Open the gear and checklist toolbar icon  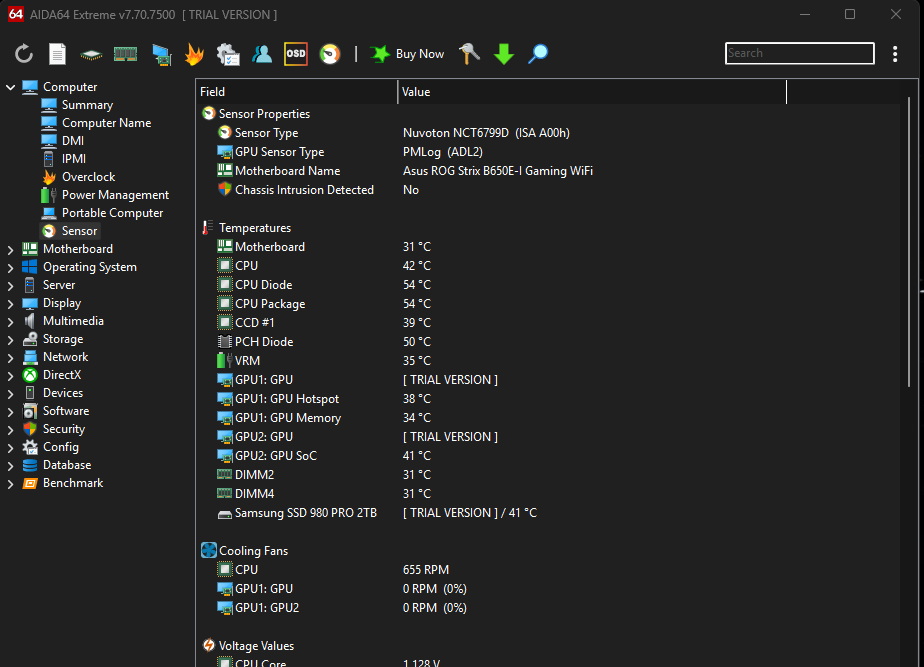click(x=228, y=54)
